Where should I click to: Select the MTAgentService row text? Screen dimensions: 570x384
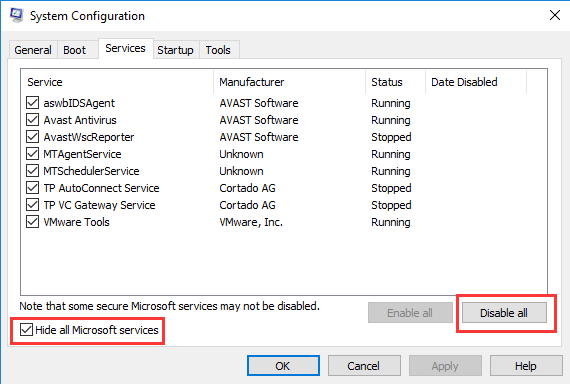pos(82,154)
